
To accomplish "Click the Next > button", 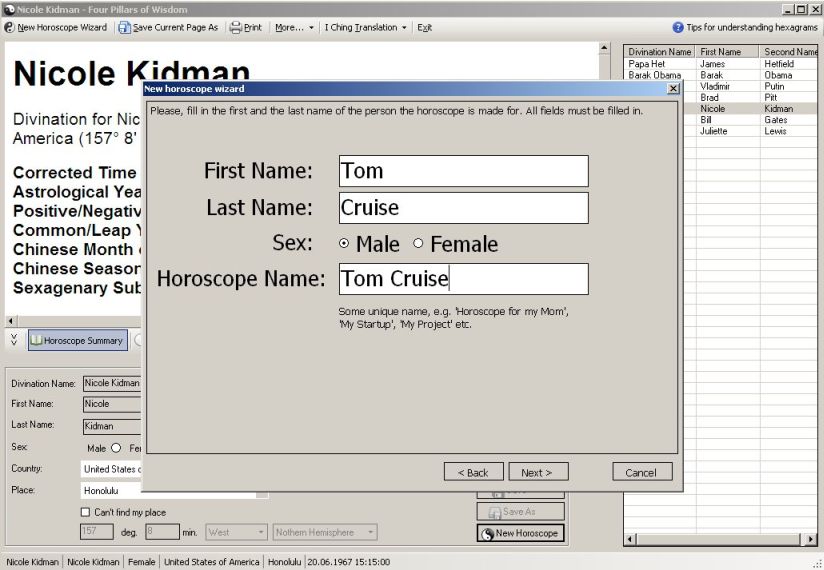I will [538, 472].
